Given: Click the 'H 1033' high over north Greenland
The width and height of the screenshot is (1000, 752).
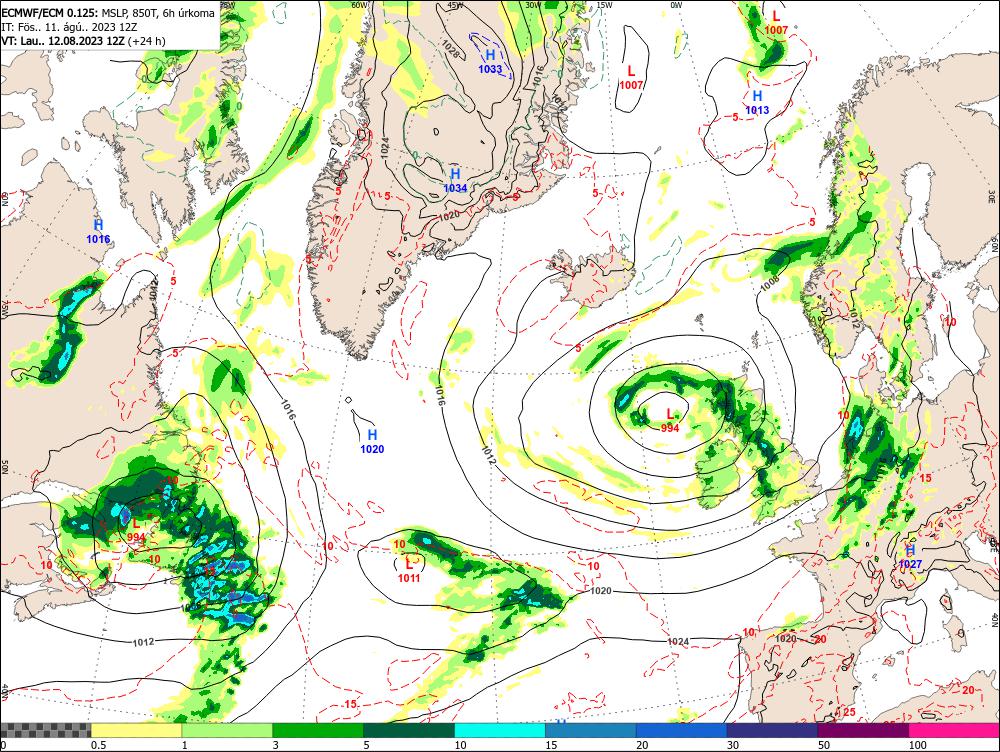Looking at the screenshot, I should click(490, 61).
